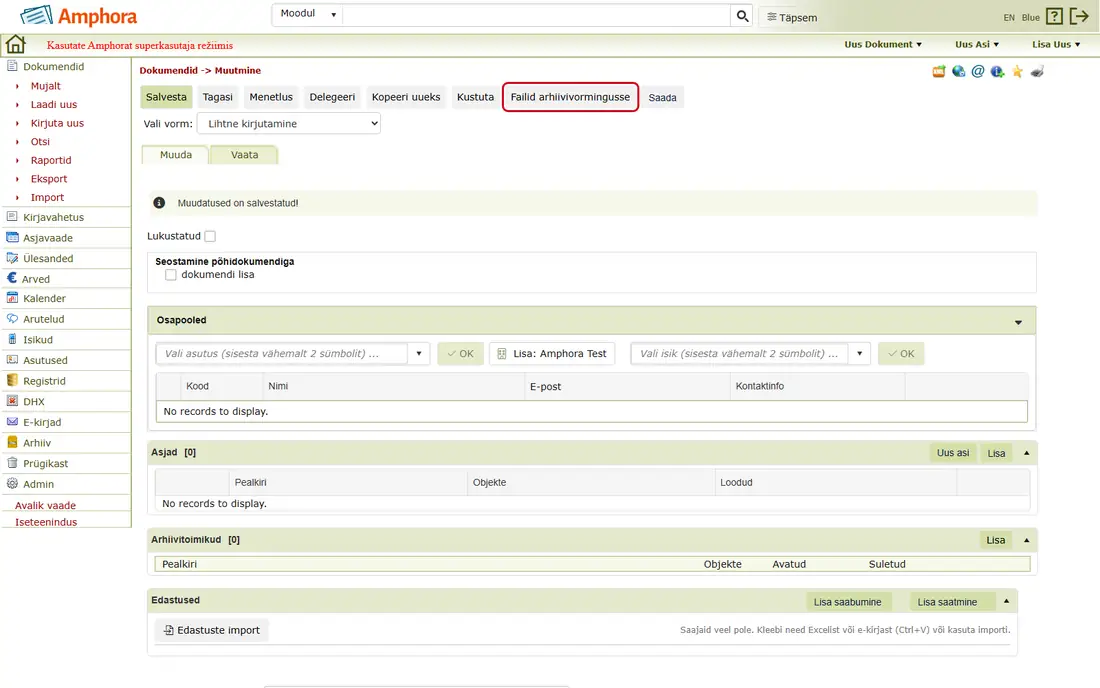Open the 'Vali asutus' combo arrow
The width and height of the screenshot is (1100, 688).
click(419, 353)
